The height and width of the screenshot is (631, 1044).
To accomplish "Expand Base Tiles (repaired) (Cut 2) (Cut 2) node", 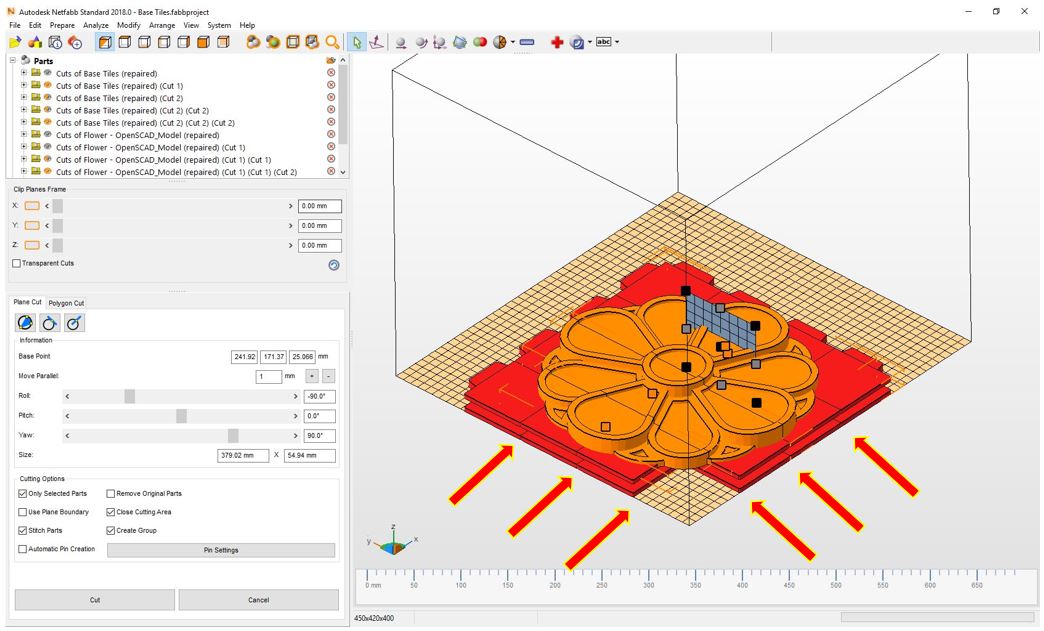I will pos(24,110).
